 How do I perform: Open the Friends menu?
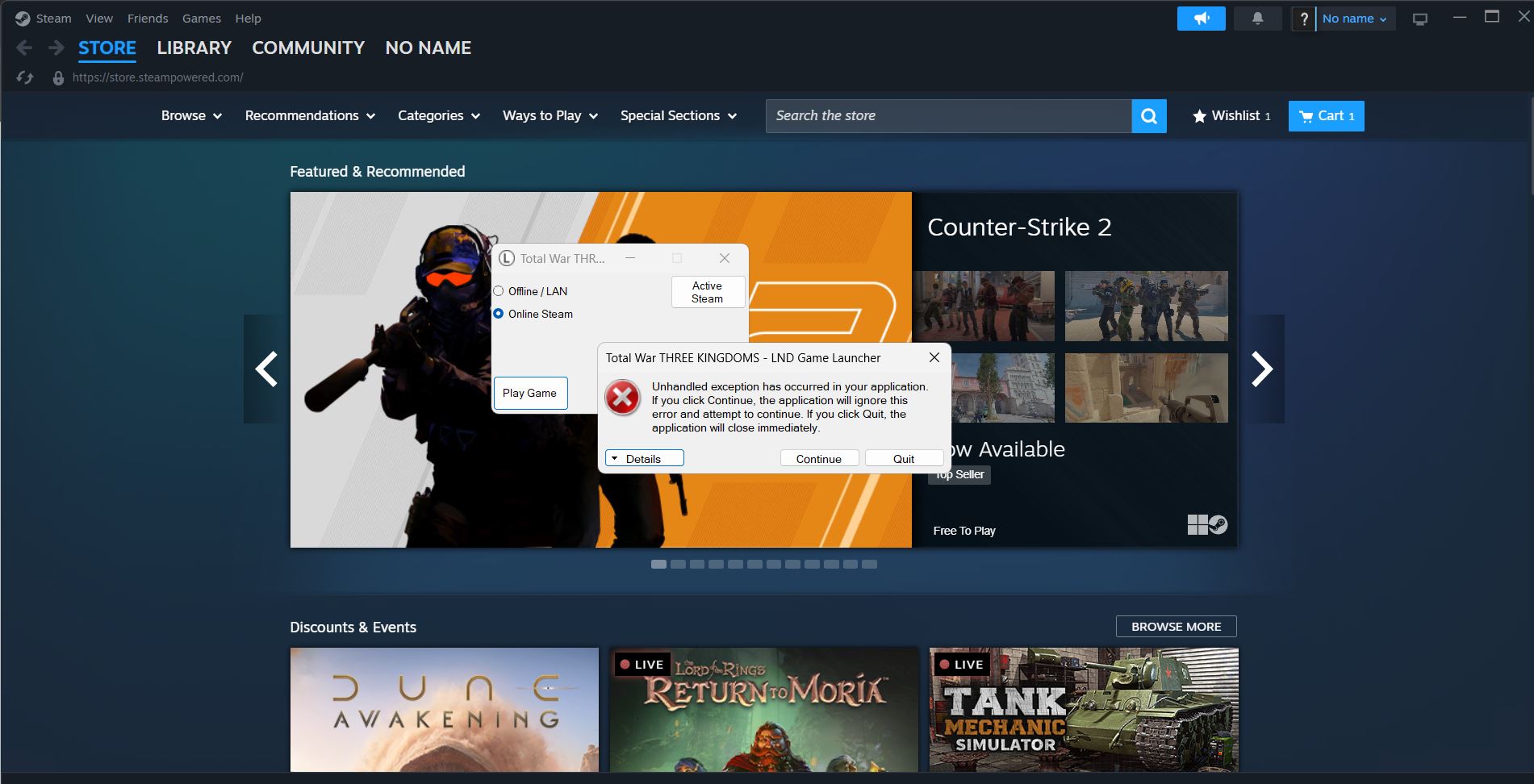click(x=148, y=18)
